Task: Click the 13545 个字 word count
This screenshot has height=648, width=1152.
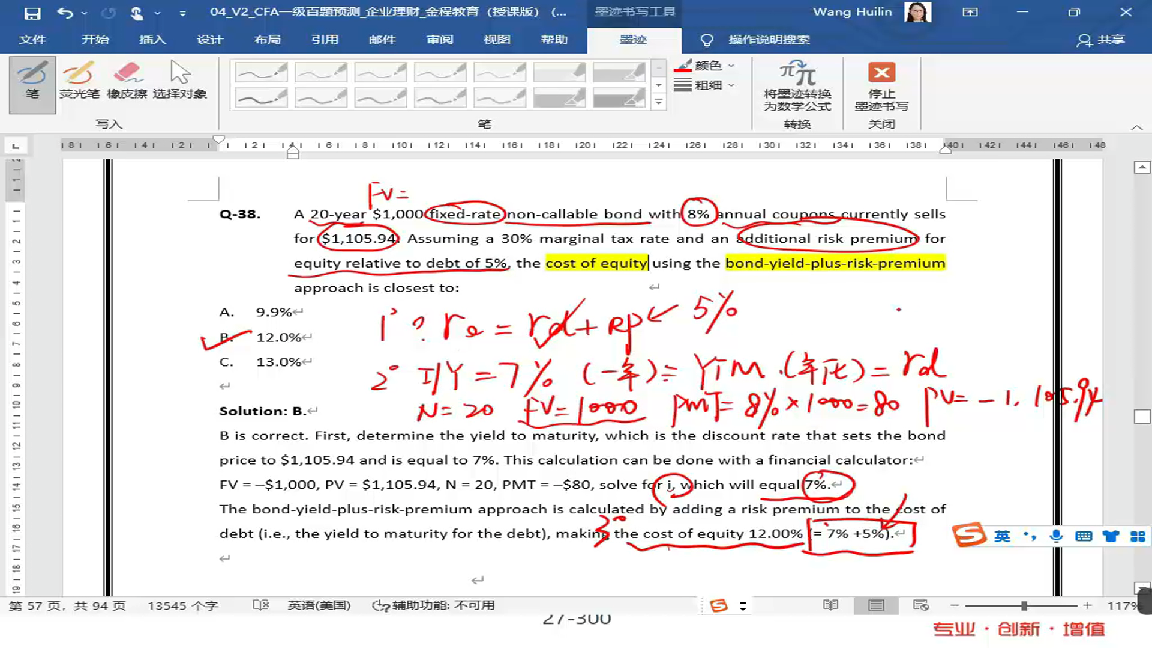Action: click(182, 605)
